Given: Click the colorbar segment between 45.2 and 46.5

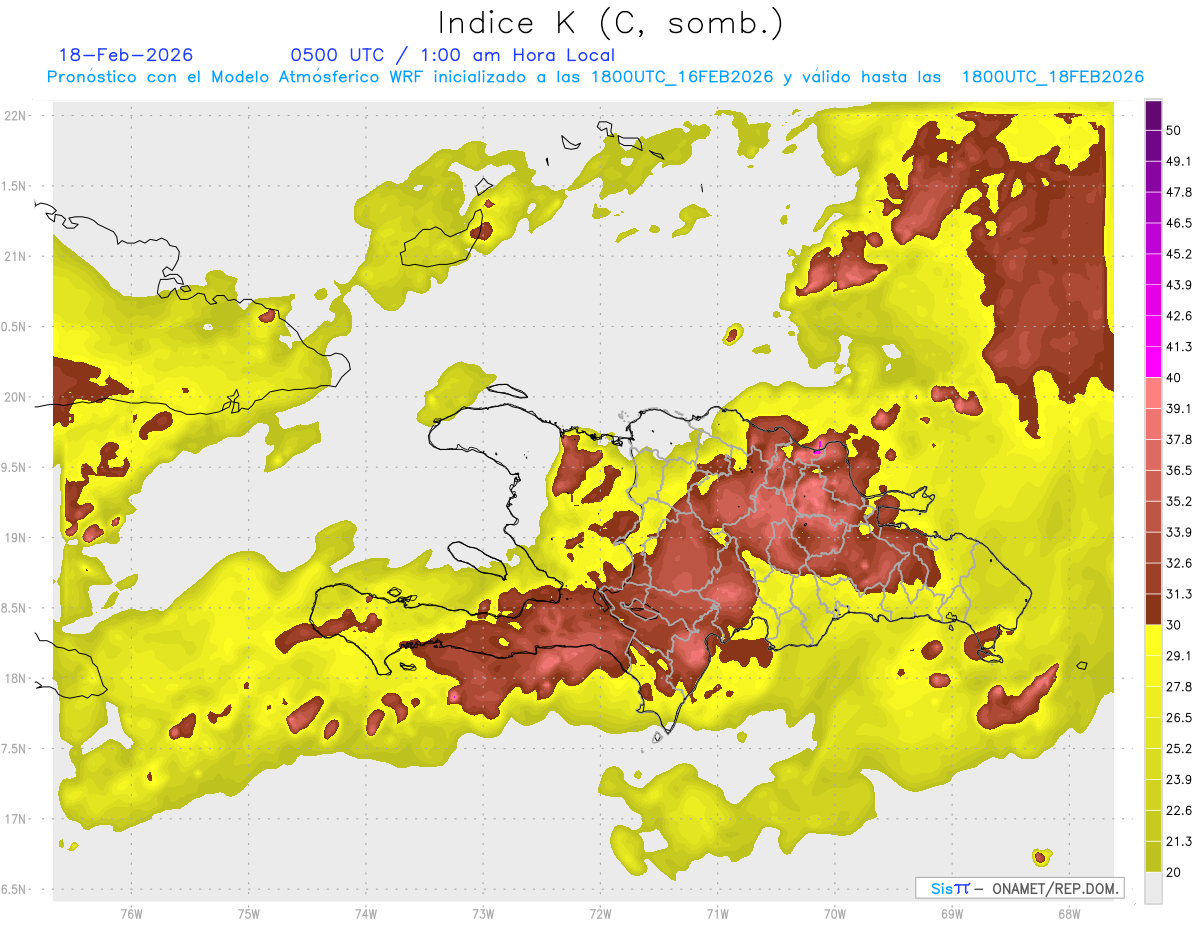Looking at the screenshot, I should point(1153,239).
